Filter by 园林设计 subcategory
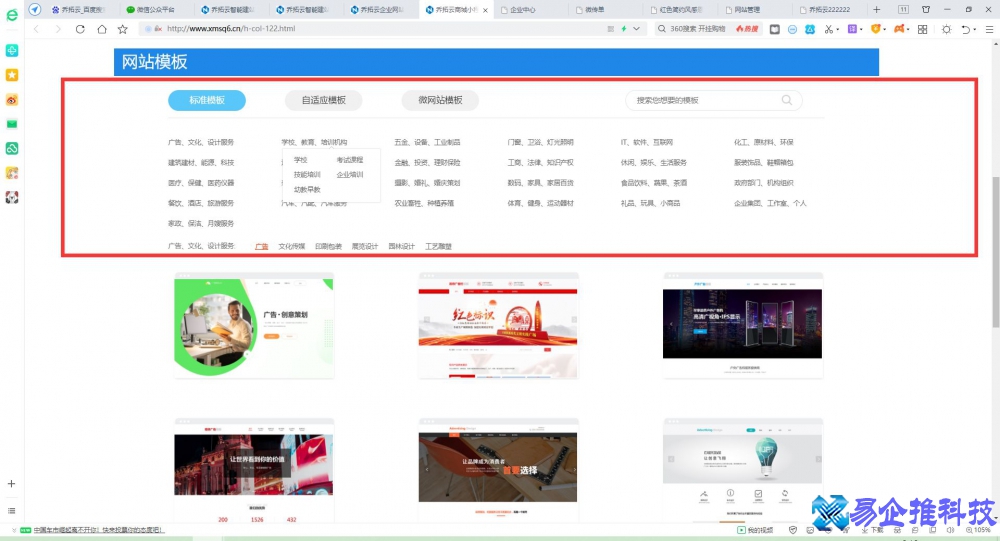Viewport: 1000px width, 541px height. (402, 246)
